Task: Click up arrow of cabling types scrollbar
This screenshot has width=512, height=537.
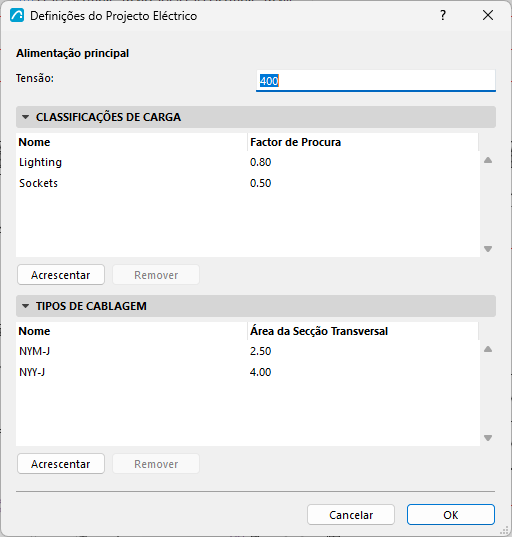Action: click(x=488, y=349)
